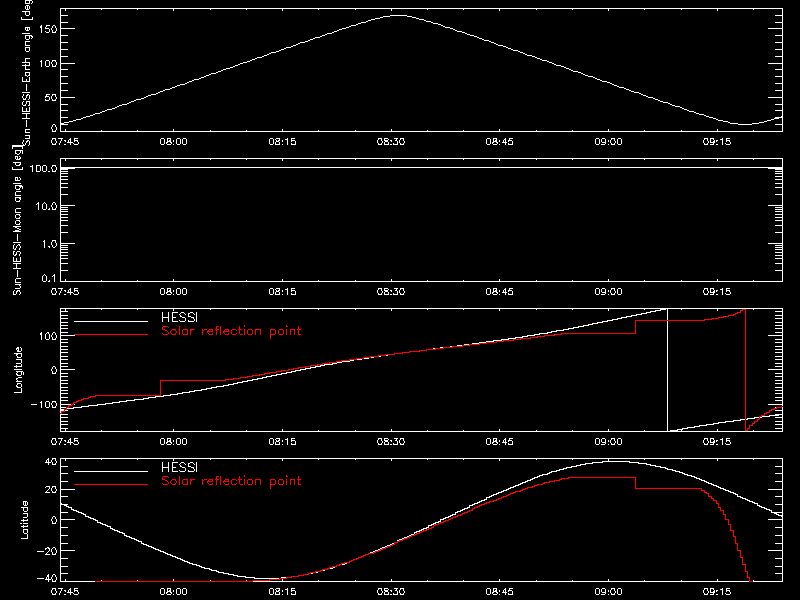This screenshot has width=800, height=600.
Task: Click 09:00 time label under Moon angle plot
Action: coord(608,291)
